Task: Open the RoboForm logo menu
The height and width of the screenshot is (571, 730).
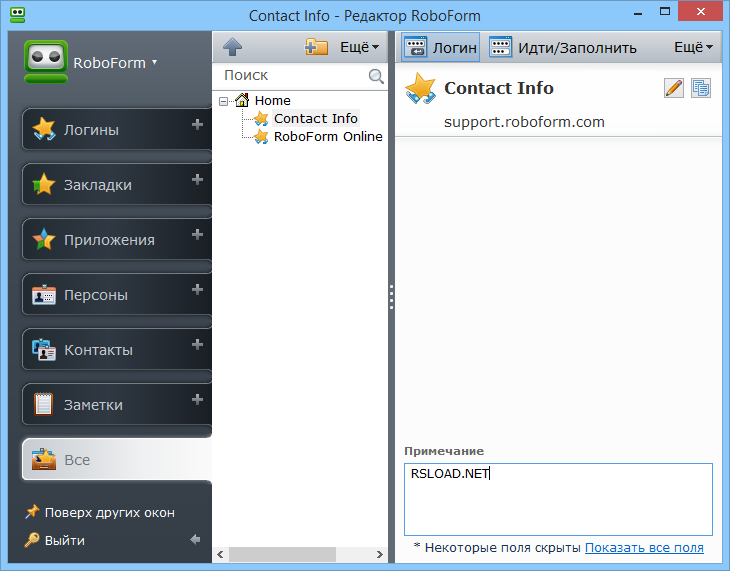Action: coord(91,62)
